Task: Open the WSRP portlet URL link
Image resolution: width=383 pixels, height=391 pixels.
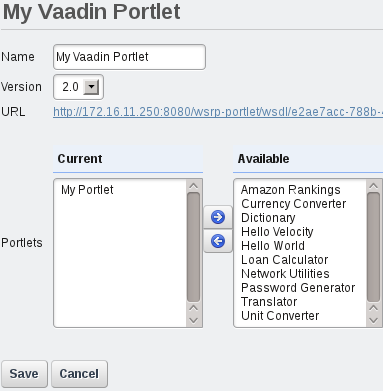Action: [218, 112]
